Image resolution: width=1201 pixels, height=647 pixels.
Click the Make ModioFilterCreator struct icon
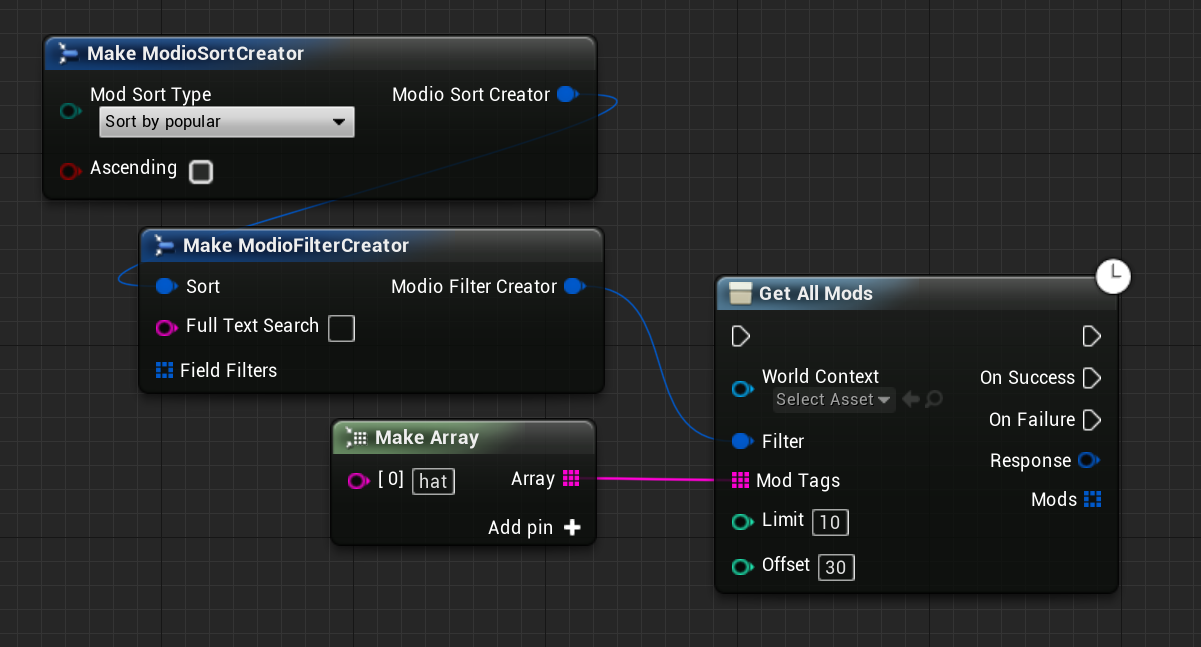(165, 245)
